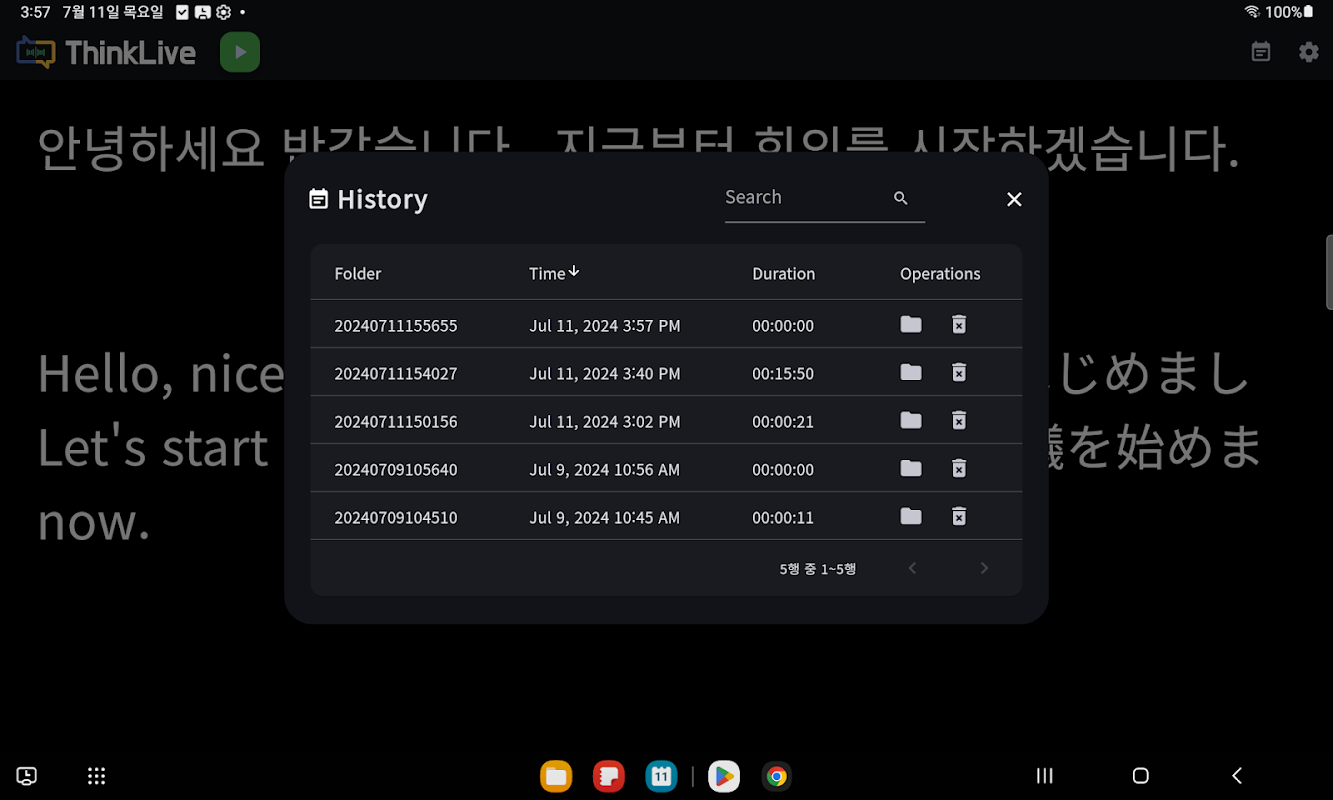Open folder for recording 20240711150156
Screen dimensions: 1333x800
pos(910,420)
